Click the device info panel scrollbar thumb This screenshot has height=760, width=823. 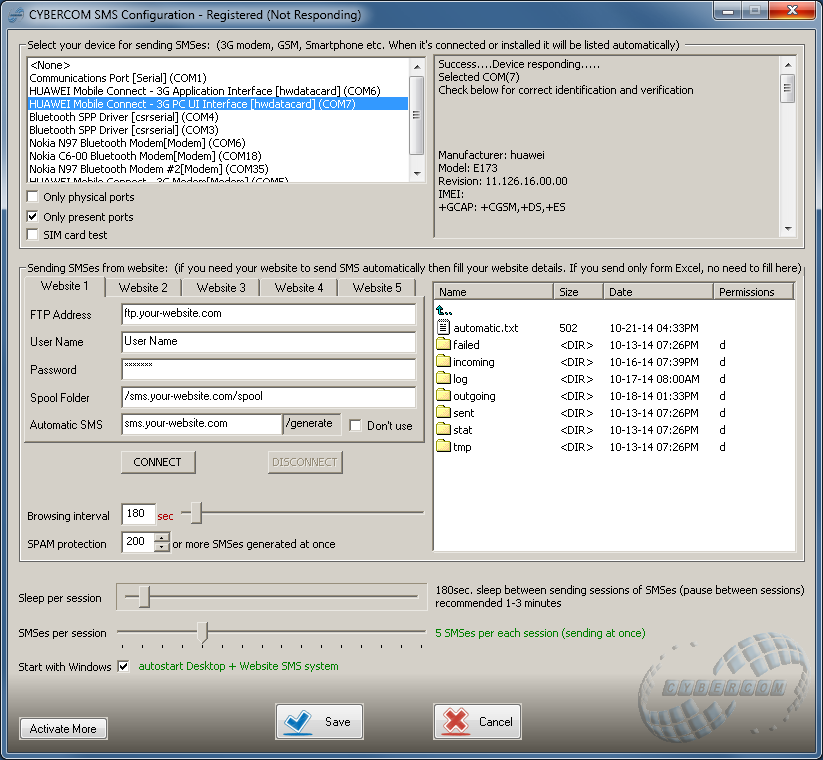coord(788,89)
